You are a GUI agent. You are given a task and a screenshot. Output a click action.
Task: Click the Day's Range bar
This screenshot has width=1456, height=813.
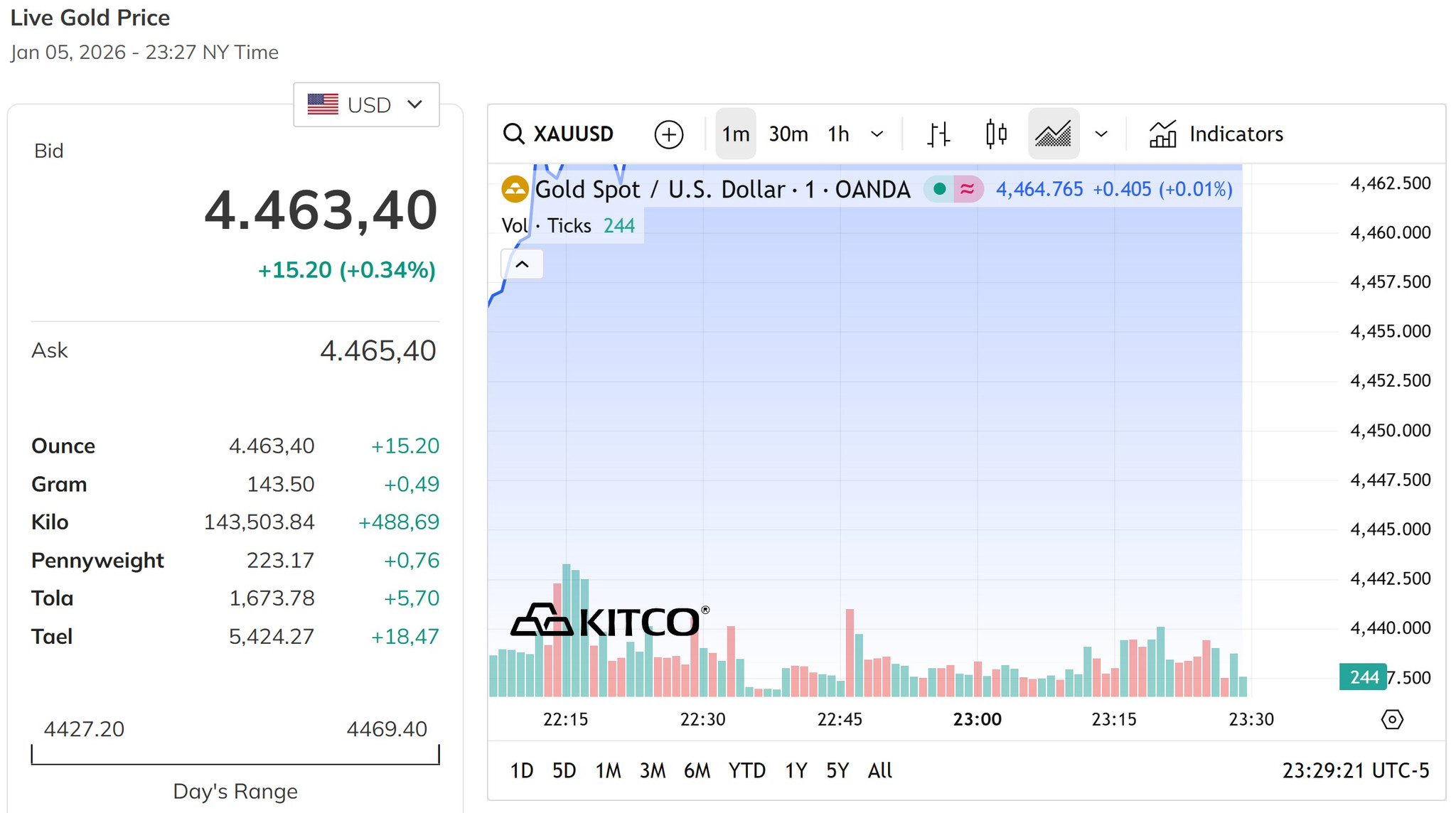click(x=235, y=755)
